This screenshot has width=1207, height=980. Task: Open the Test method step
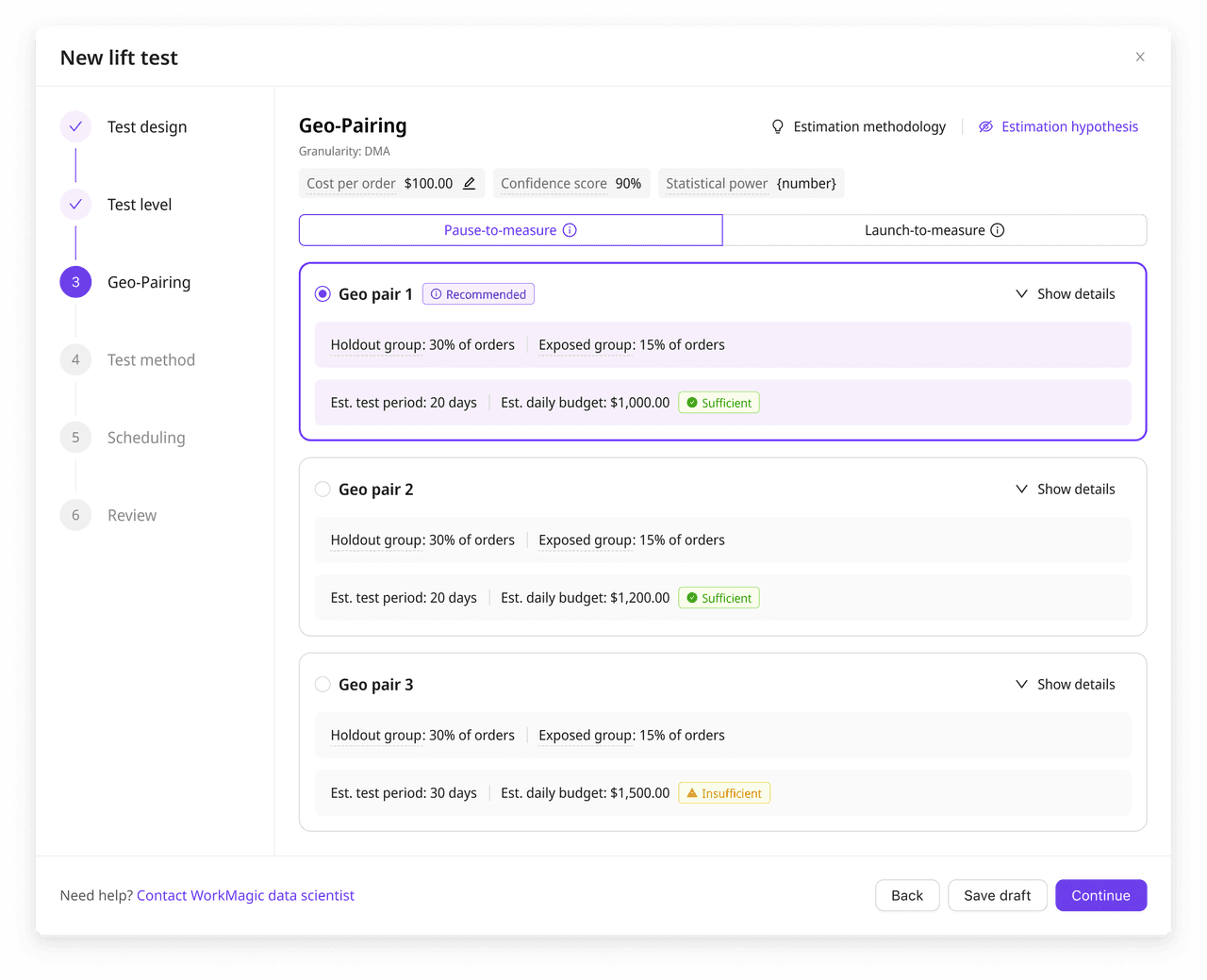click(x=151, y=359)
